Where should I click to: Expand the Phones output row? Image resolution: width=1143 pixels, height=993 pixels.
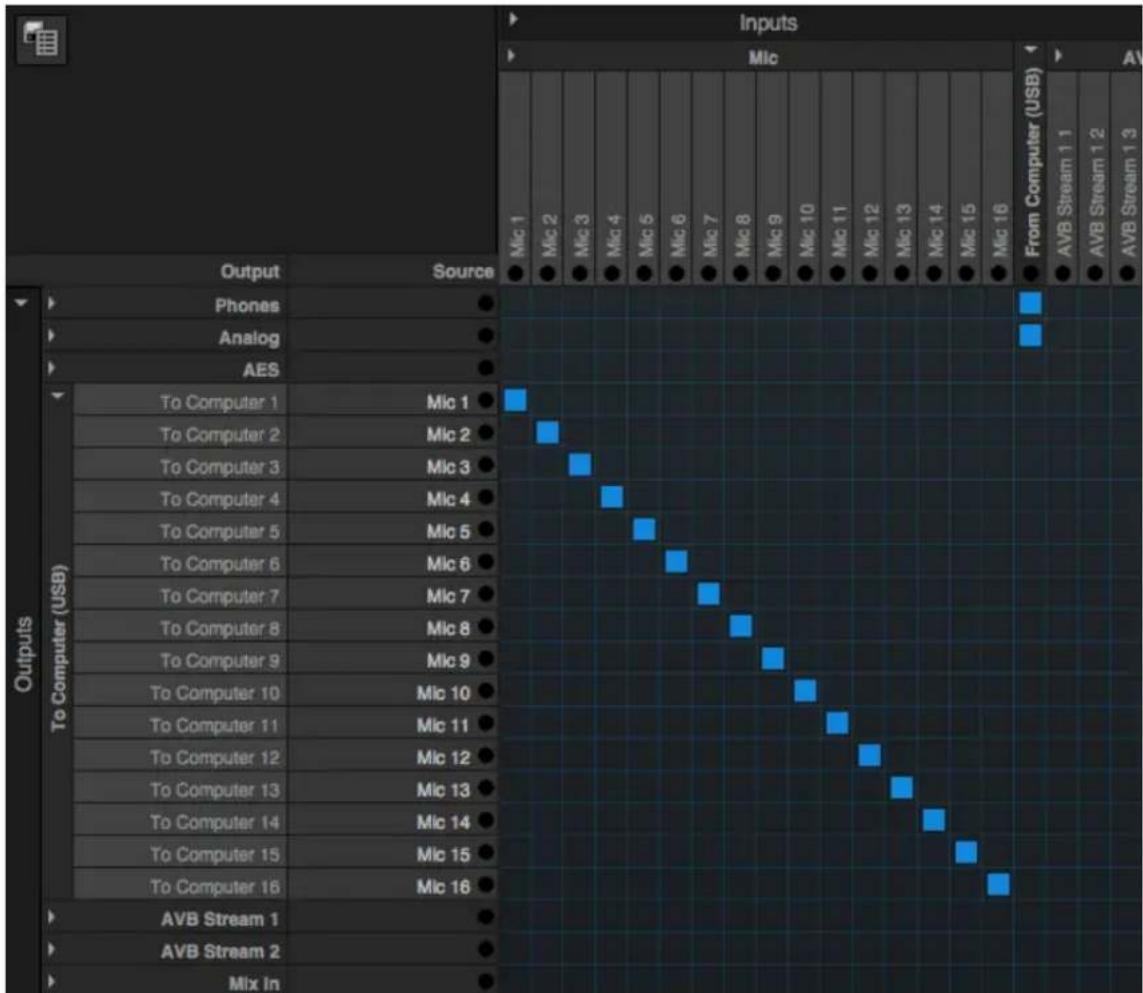pyautogui.click(x=51, y=303)
